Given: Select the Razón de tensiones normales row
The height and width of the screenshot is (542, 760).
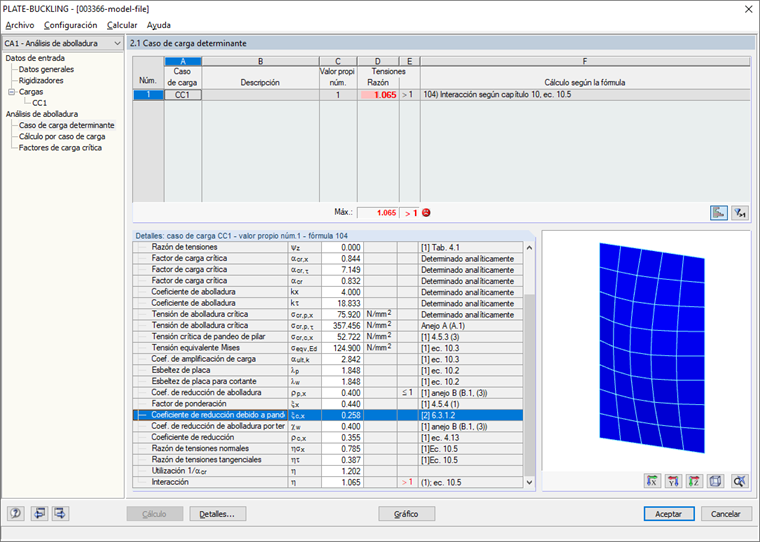Looking at the screenshot, I should tap(328, 448).
